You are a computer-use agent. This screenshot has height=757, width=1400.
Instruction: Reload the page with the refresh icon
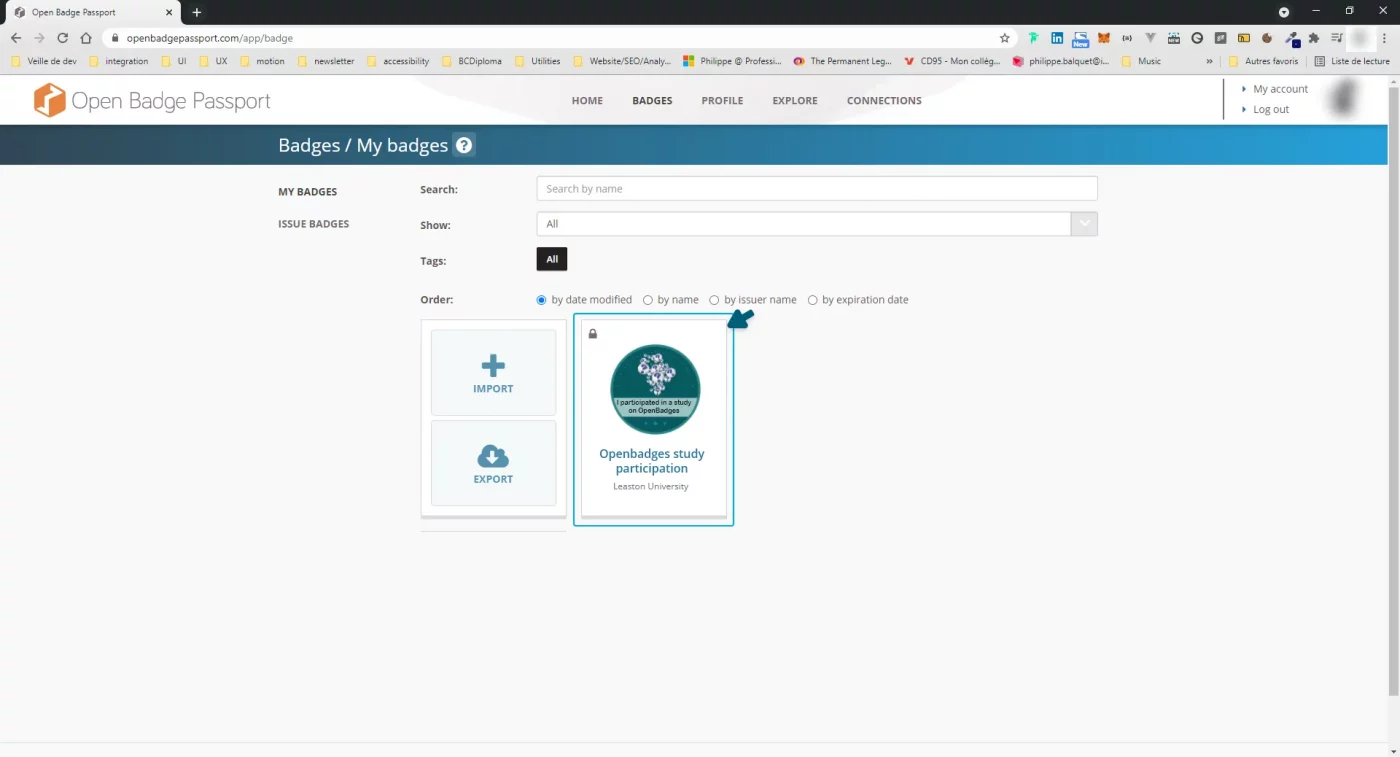coord(62,38)
